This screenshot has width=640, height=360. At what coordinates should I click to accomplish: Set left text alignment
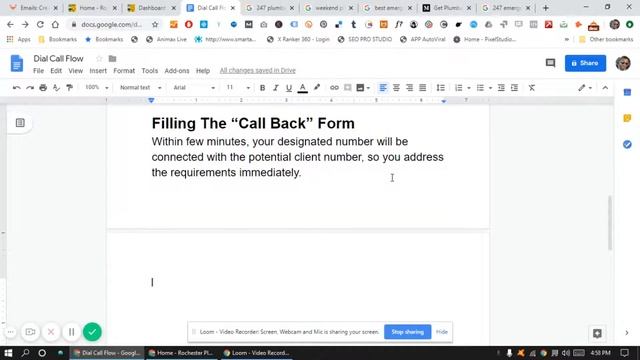[383, 88]
